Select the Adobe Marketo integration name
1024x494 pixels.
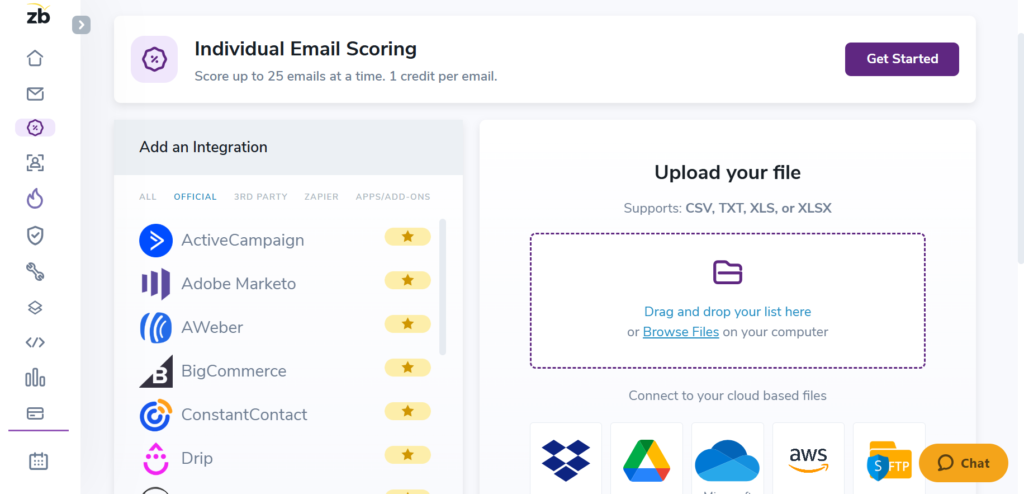[x=238, y=284]
